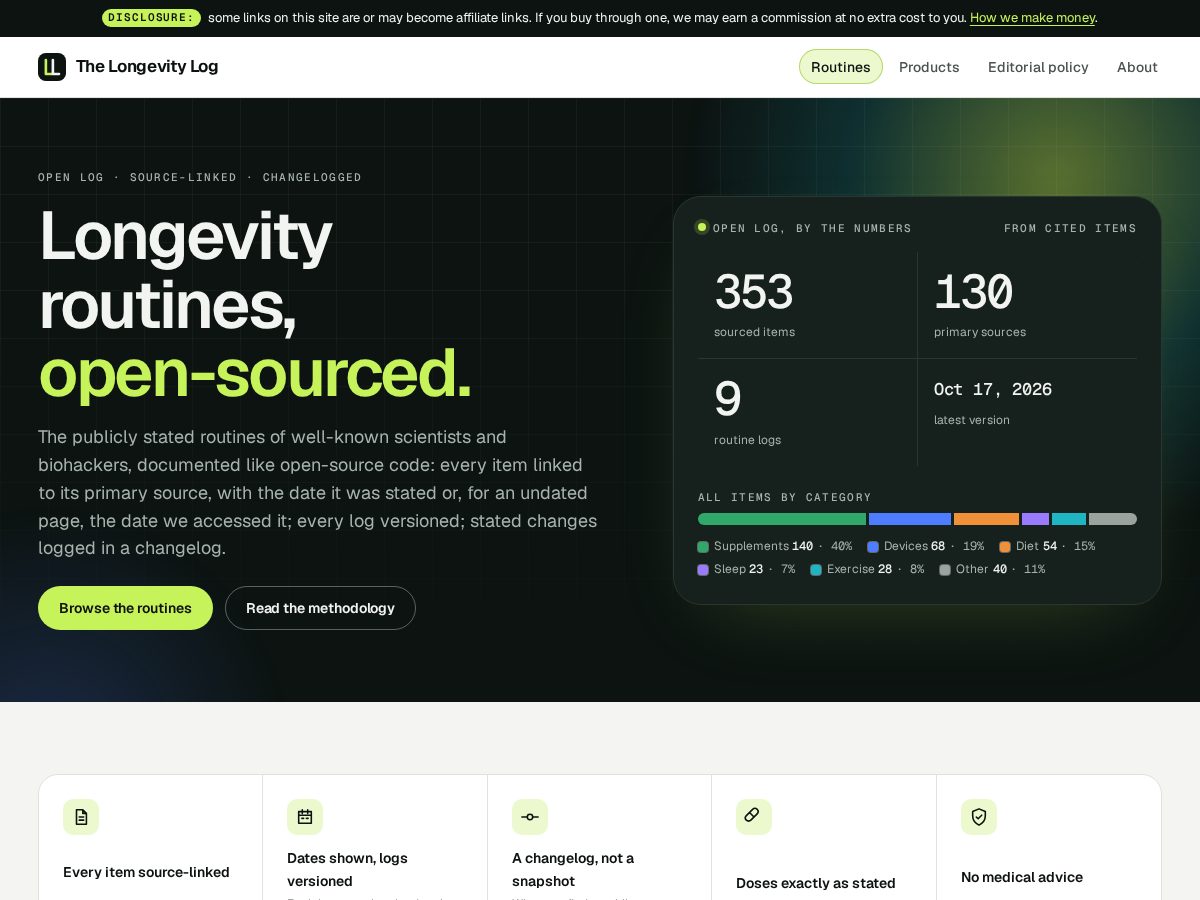Click the Exercise legend swatch
The height and width of the screenshot is (900, 1200).
click(816, 570)
